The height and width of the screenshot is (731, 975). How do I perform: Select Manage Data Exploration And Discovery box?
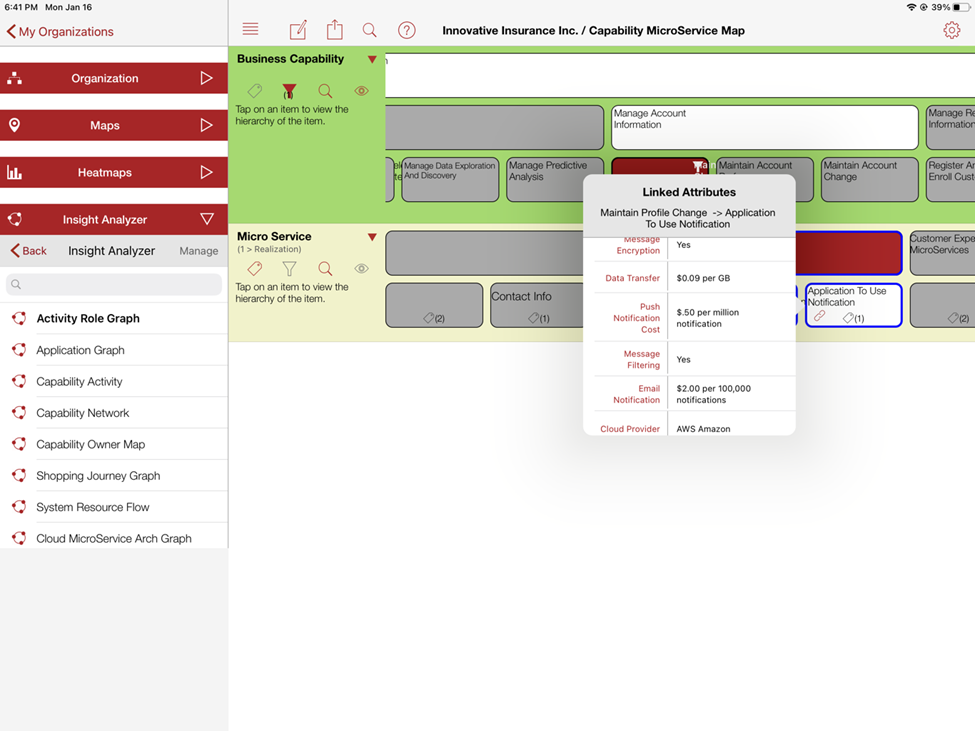point(450,179)
